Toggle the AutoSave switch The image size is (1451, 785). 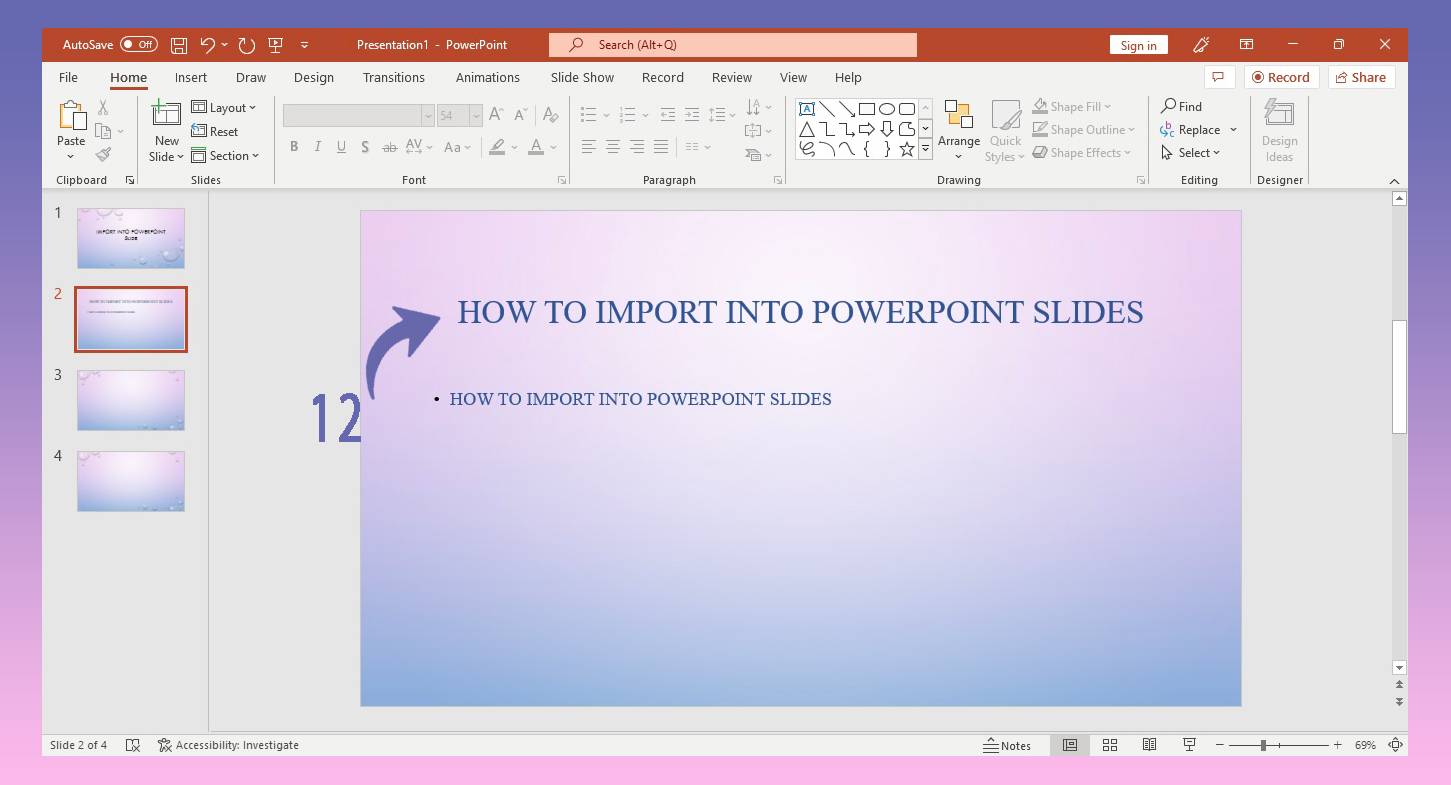[x=138, y=45]
